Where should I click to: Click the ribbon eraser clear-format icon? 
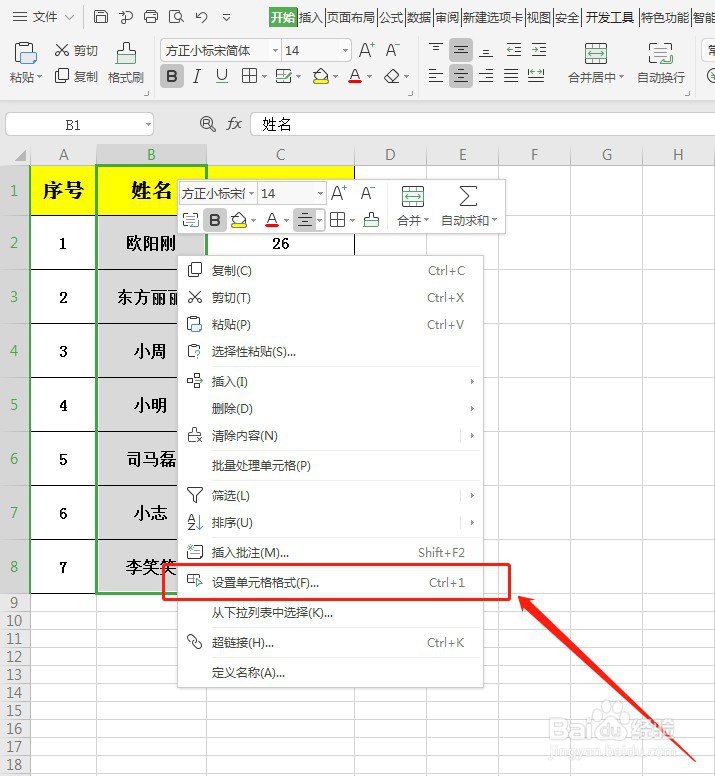[392, 76]
